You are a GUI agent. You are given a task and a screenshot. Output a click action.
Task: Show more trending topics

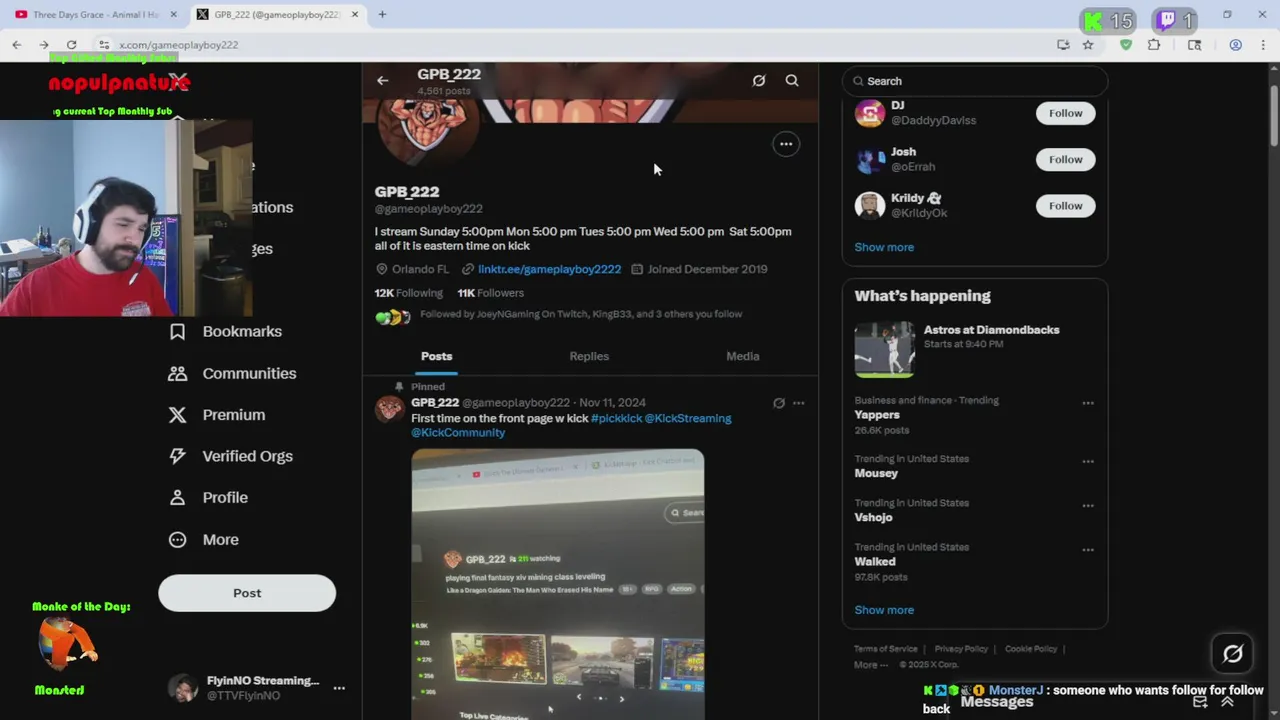884,610
